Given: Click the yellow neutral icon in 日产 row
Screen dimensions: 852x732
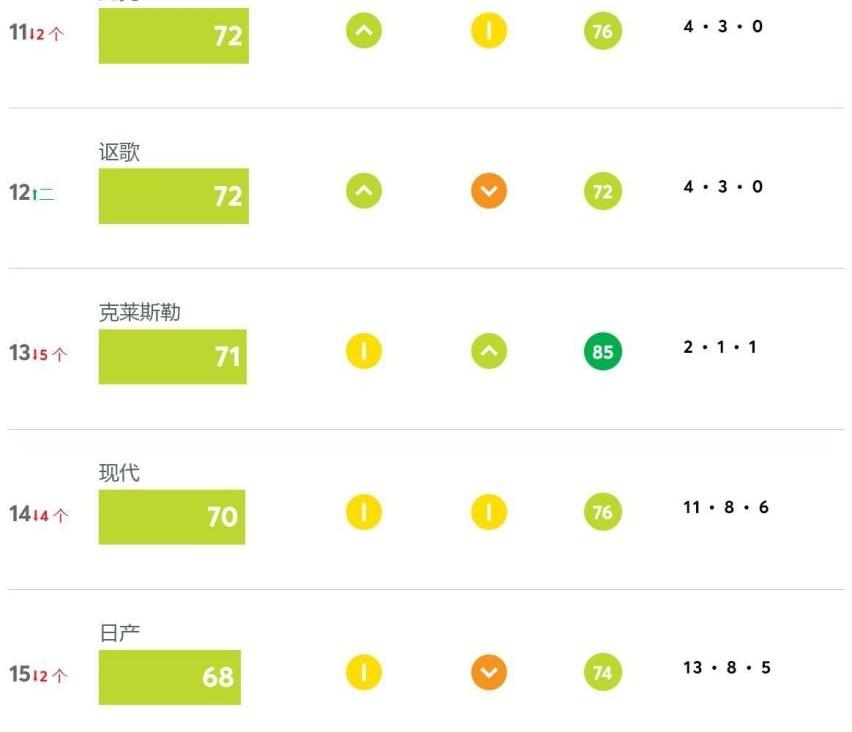Looking at the screenshot, I should (x=364, y=672).
